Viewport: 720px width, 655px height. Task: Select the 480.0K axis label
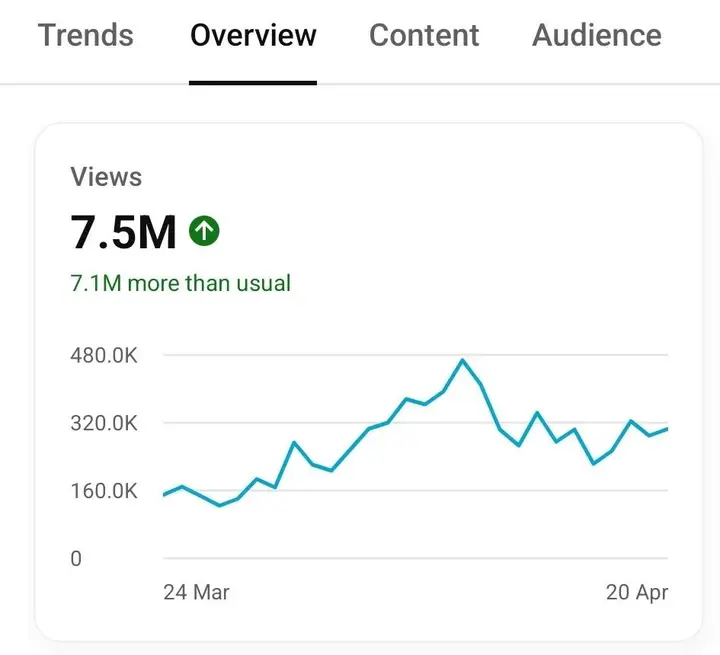(104, 355)
